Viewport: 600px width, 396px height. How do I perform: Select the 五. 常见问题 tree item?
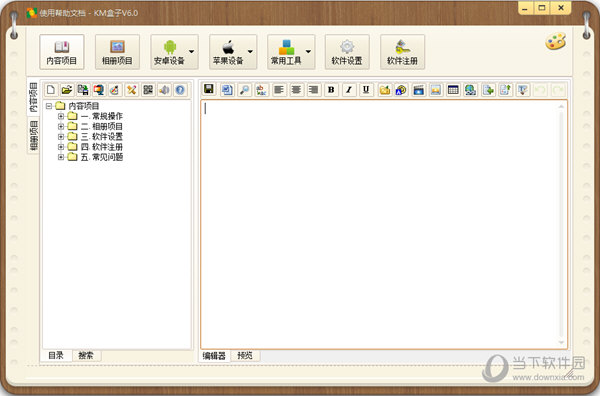point(102,157)
